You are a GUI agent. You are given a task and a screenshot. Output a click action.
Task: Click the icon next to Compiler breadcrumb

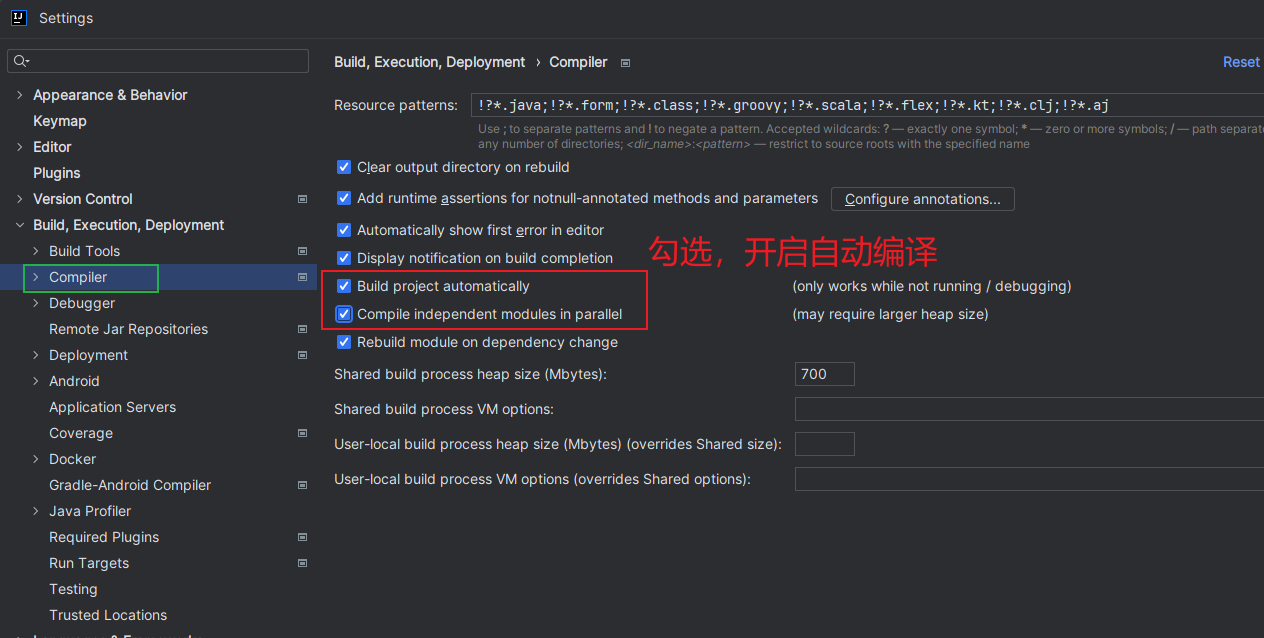click(x=625, y=63)
